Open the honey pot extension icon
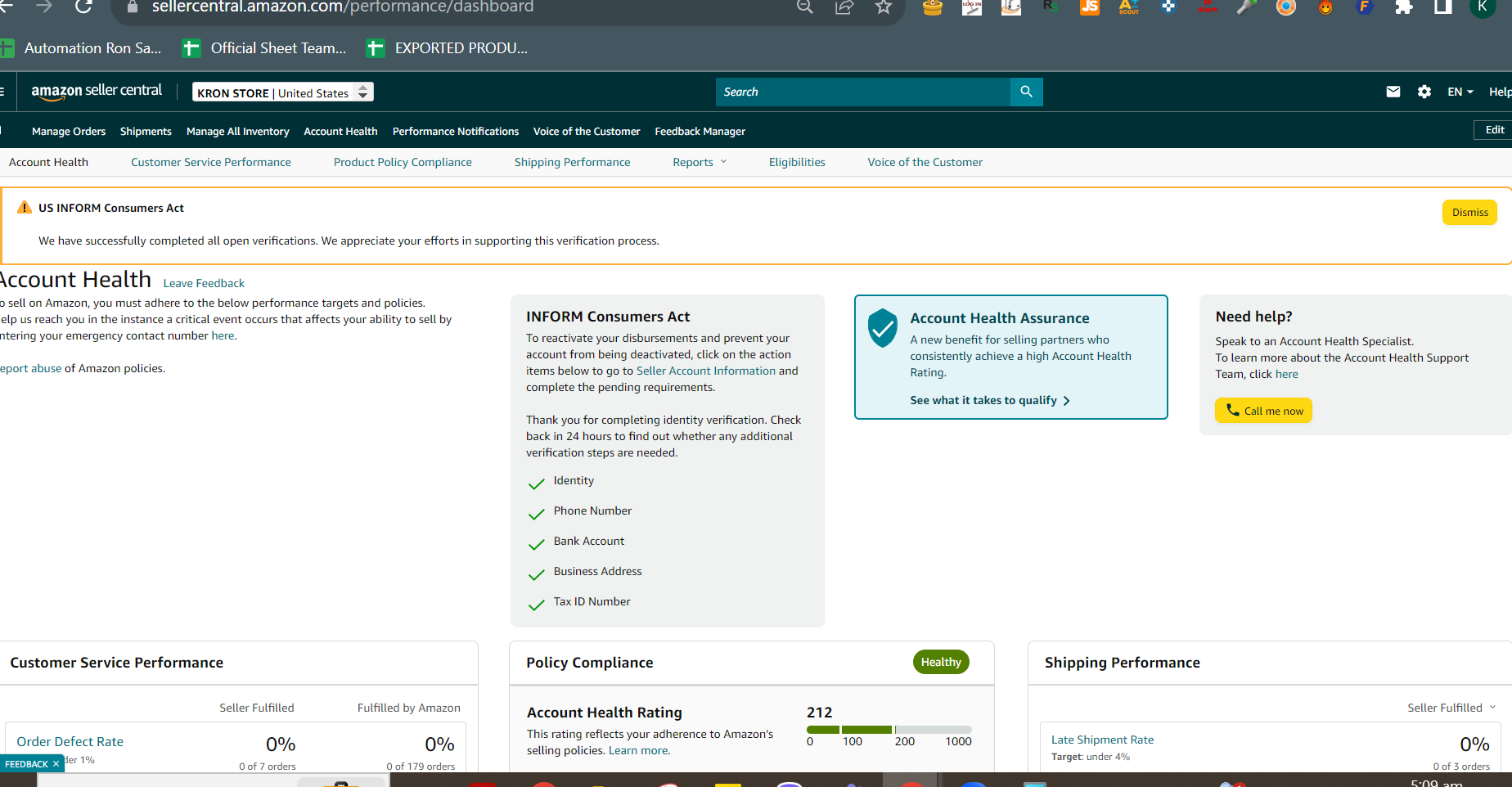1512x787 pixels. pos(933,7)
